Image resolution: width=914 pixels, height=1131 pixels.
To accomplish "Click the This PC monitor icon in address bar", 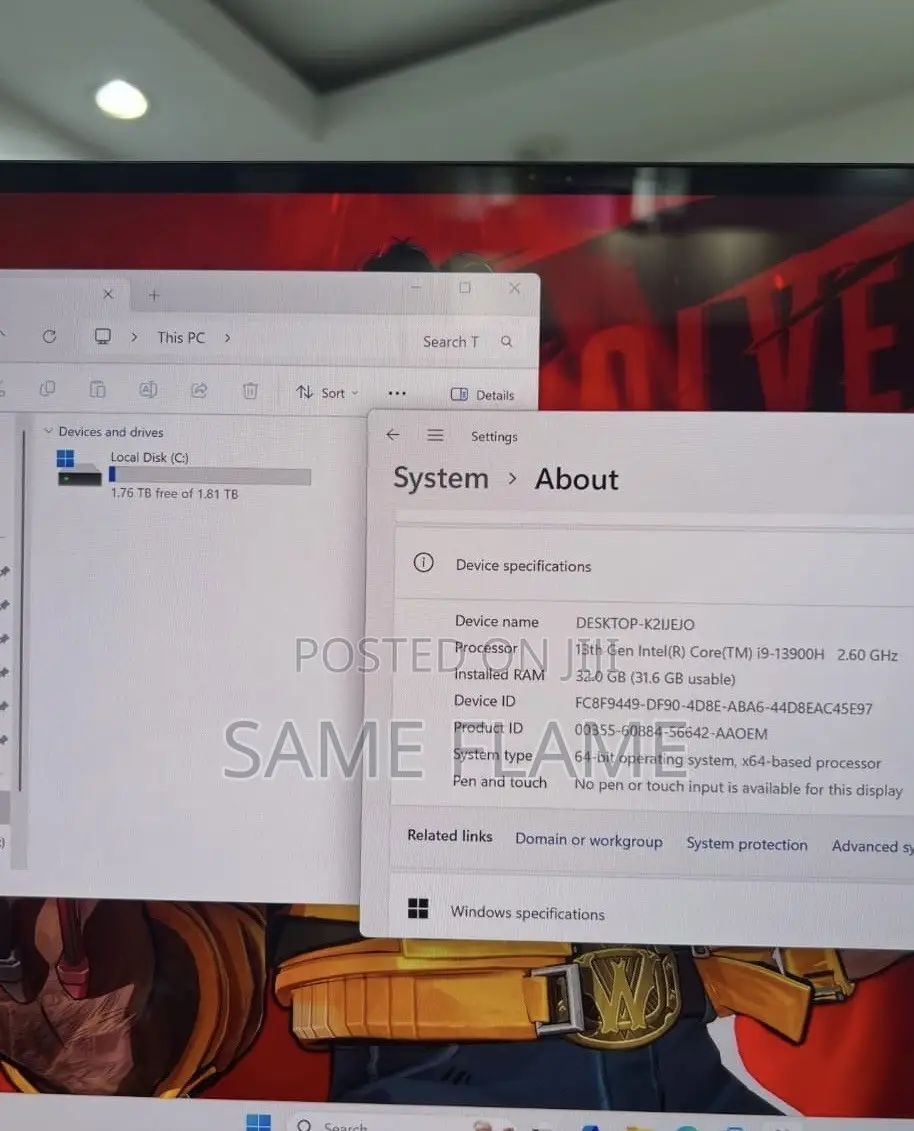I will click(x=102, y=337).
